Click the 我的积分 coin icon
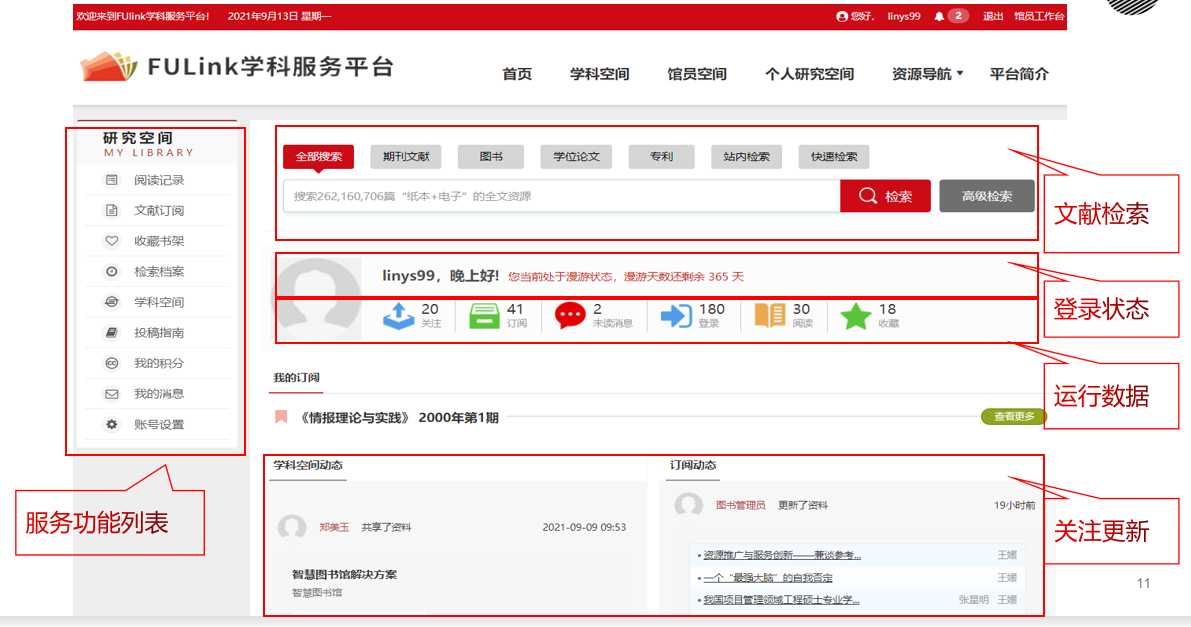This screenshot has width=1191, height=627. (112, 363)
